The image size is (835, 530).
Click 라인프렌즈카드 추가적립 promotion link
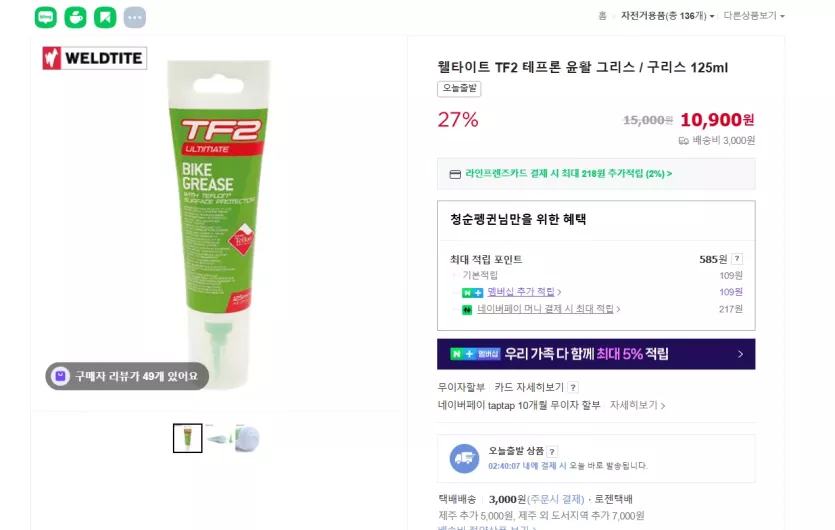[x=568, y=174]
